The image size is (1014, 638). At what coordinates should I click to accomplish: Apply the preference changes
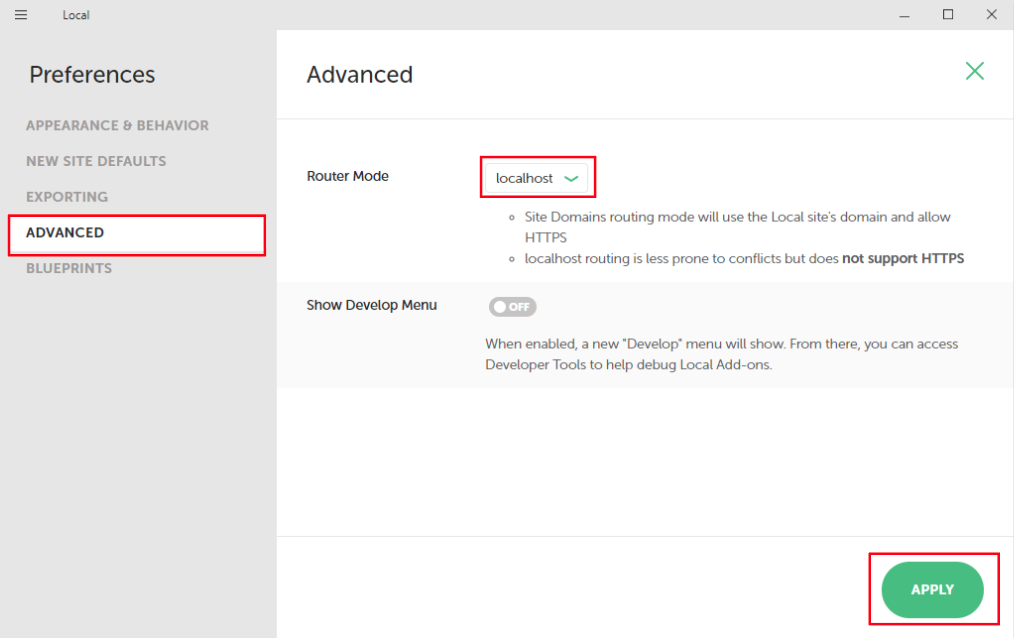tap(933, 590)
